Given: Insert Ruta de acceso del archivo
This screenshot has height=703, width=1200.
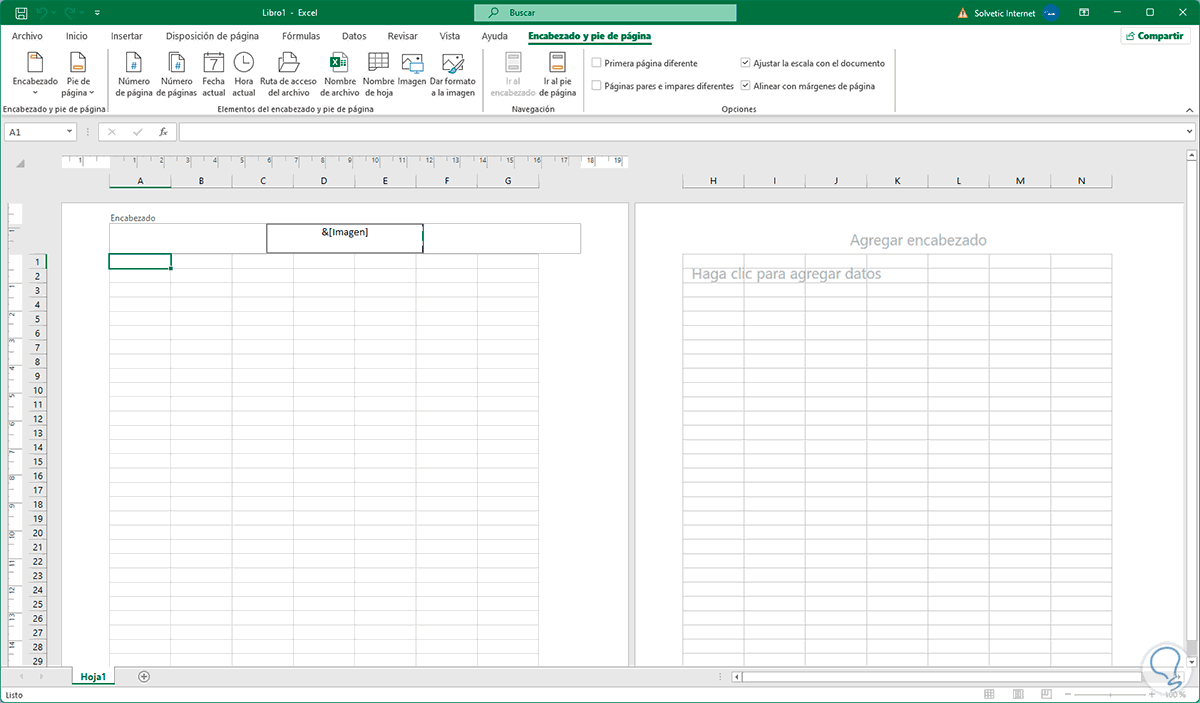Looking at the screenshot, I should pyautogui.click(x=289, y=76).
